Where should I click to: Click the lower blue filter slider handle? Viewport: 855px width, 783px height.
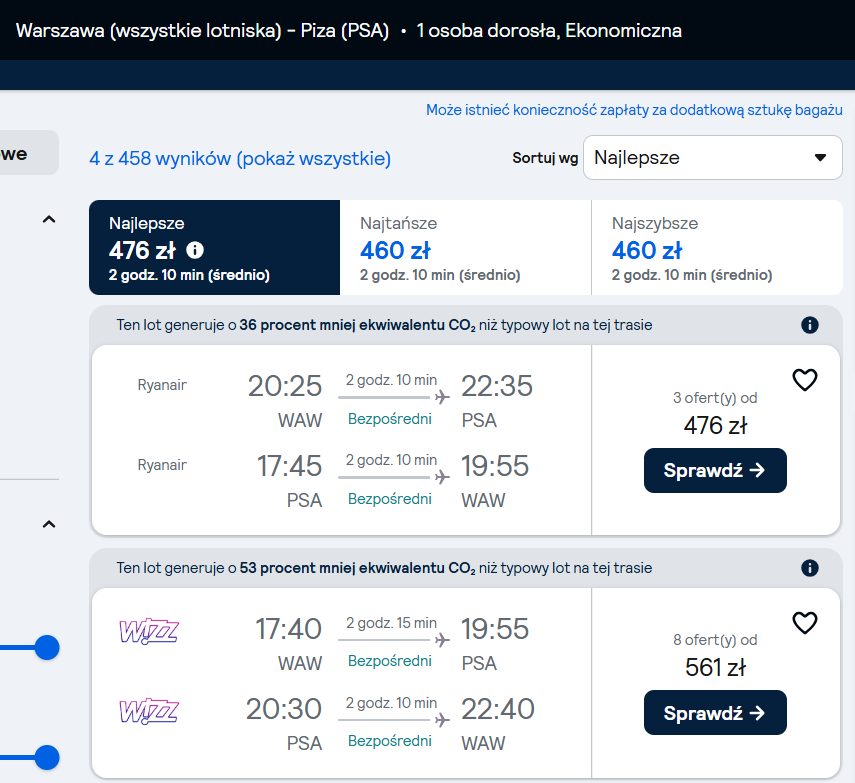[x=47, y=757]
